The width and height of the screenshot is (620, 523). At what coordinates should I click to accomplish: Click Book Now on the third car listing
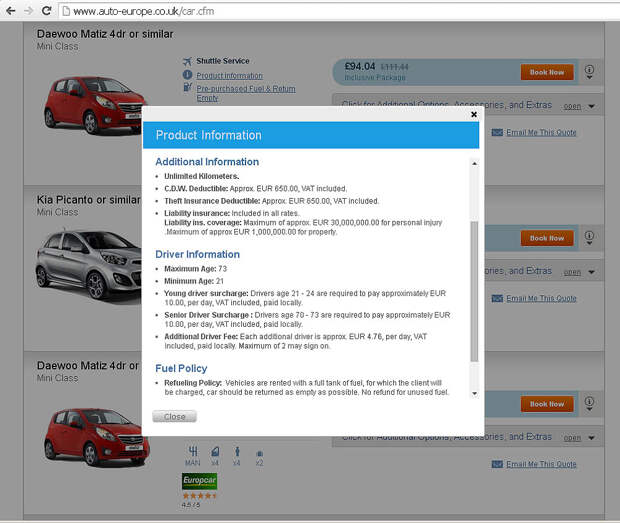click(x=547, y=404)
